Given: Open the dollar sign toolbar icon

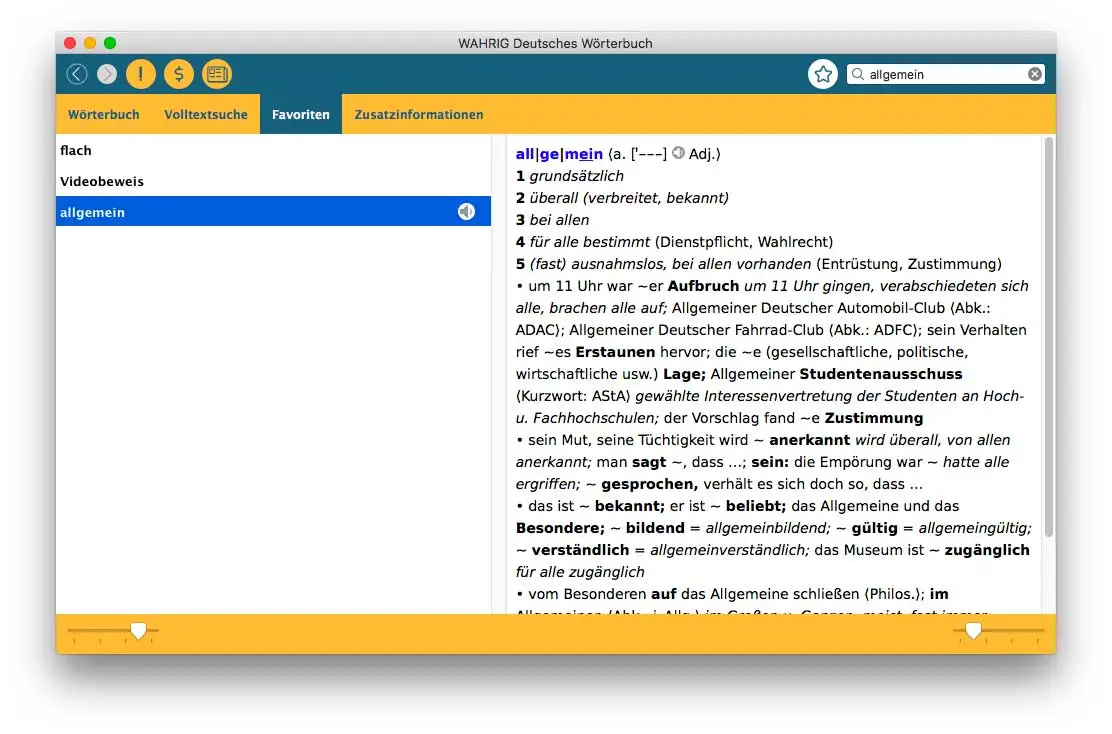Looking at the screenshot, I should (x=179, y=73).
